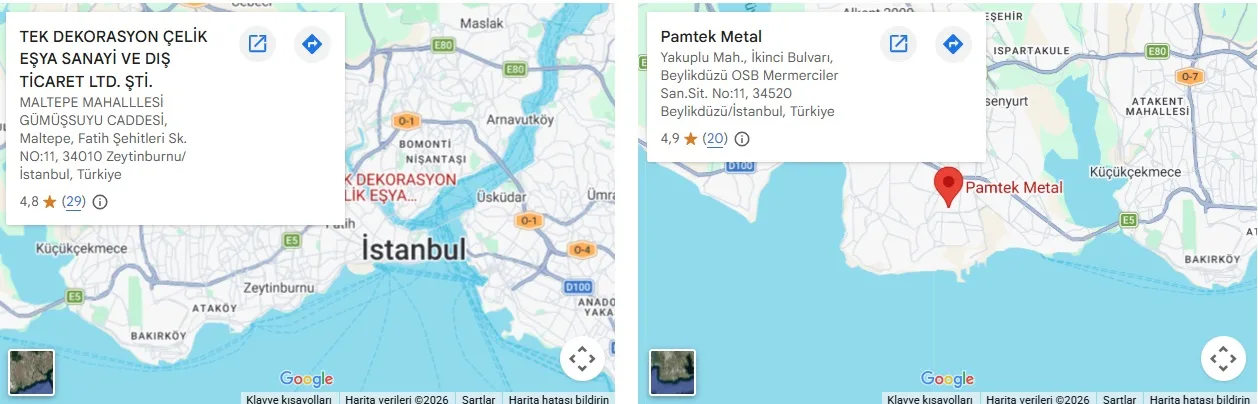
Task: Open Klavye kısayolları on Pamtek Metal map
Action: click(x=930, y=399)
